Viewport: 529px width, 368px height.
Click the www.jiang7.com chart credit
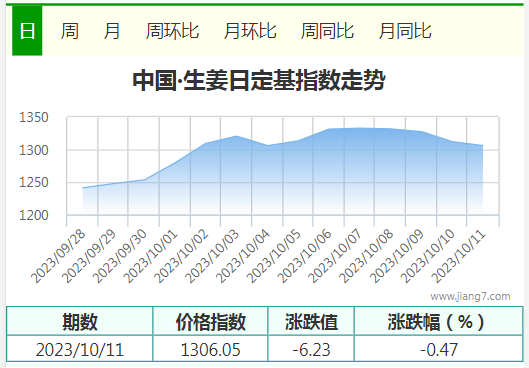coord(470,296)
